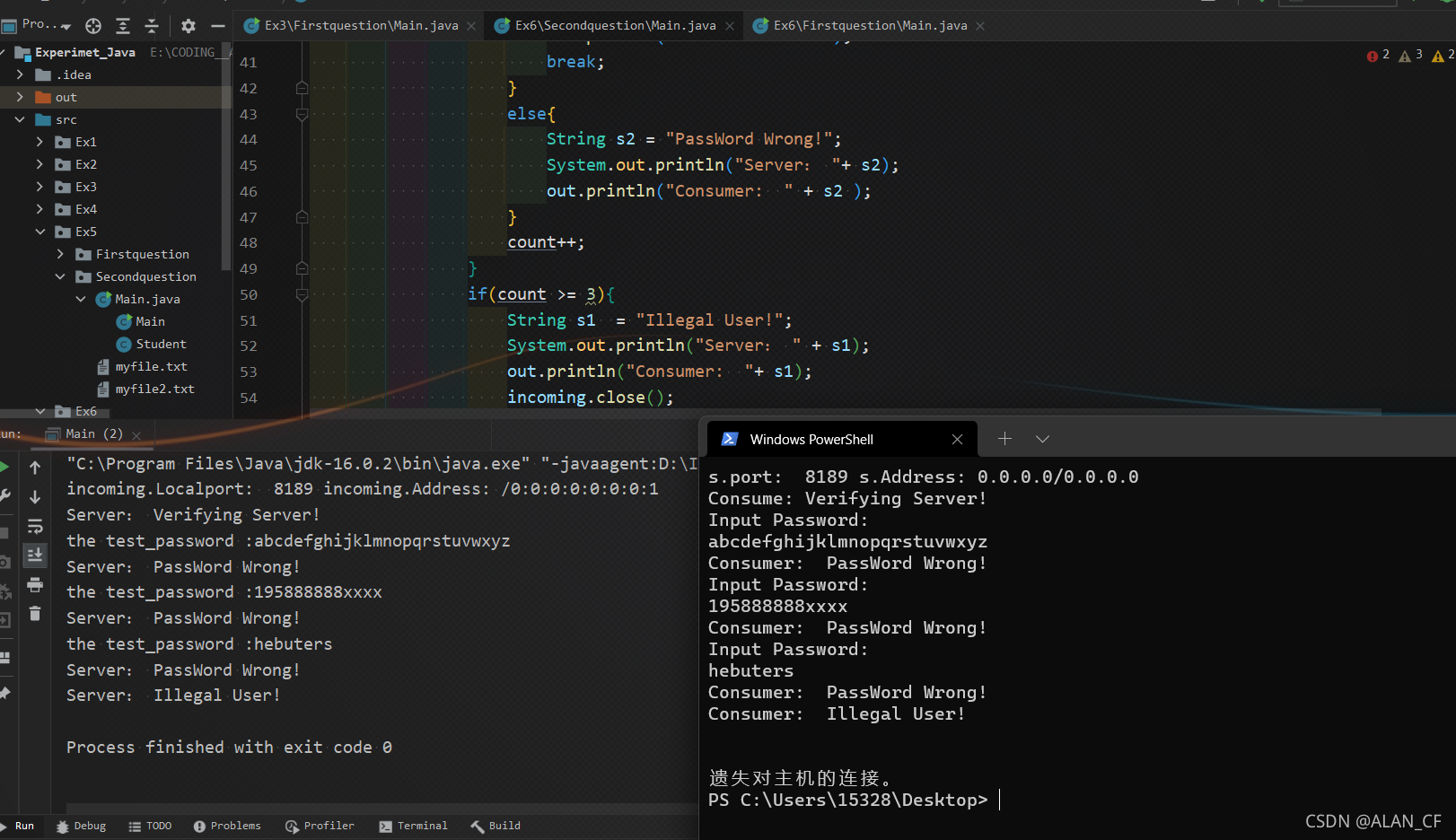Expand all nodes in Project panel
The image size is (1456, 840).
pyautogui.click(x=123, y=26)
